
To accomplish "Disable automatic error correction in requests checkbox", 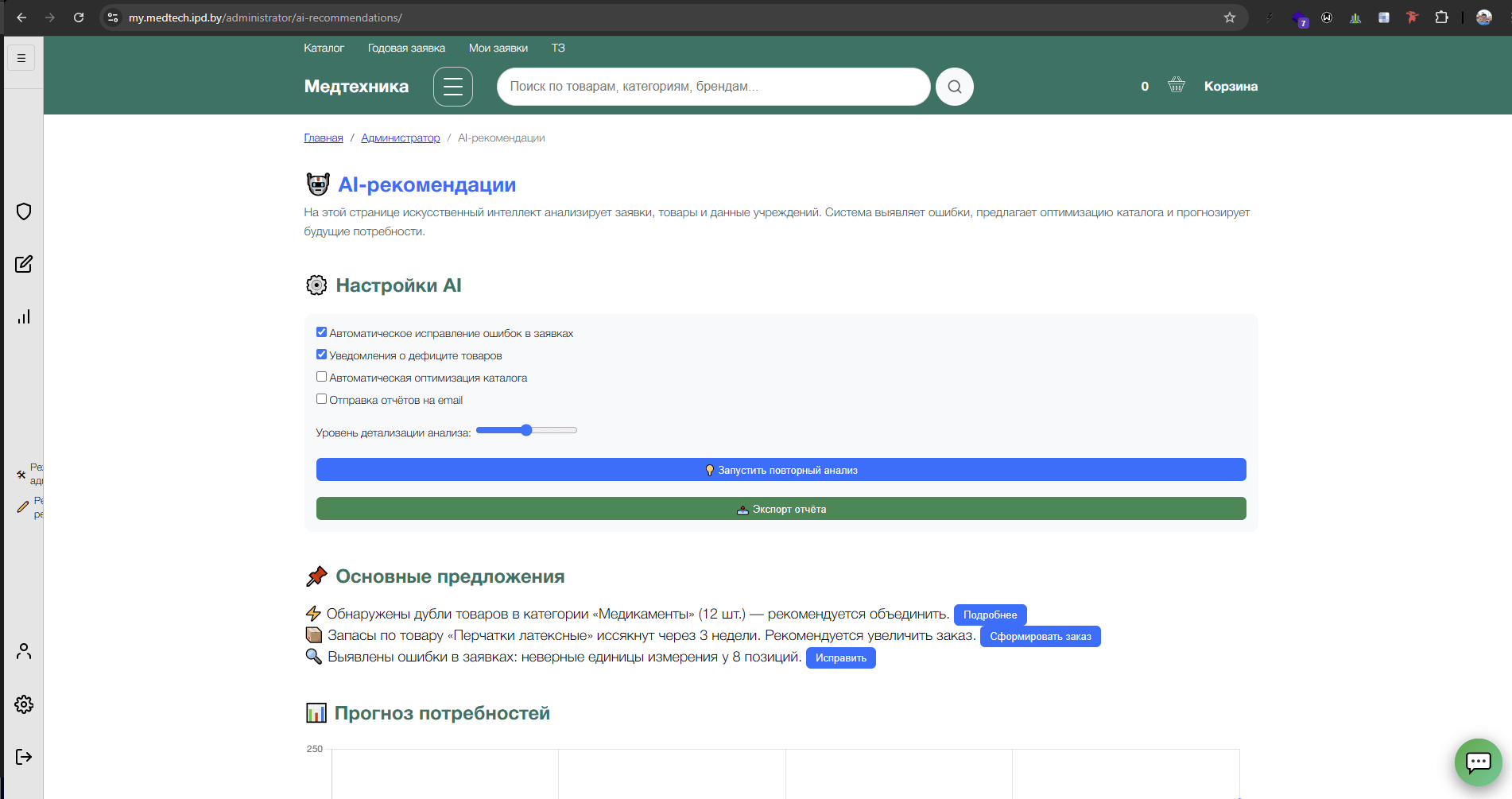I will 322,332.
